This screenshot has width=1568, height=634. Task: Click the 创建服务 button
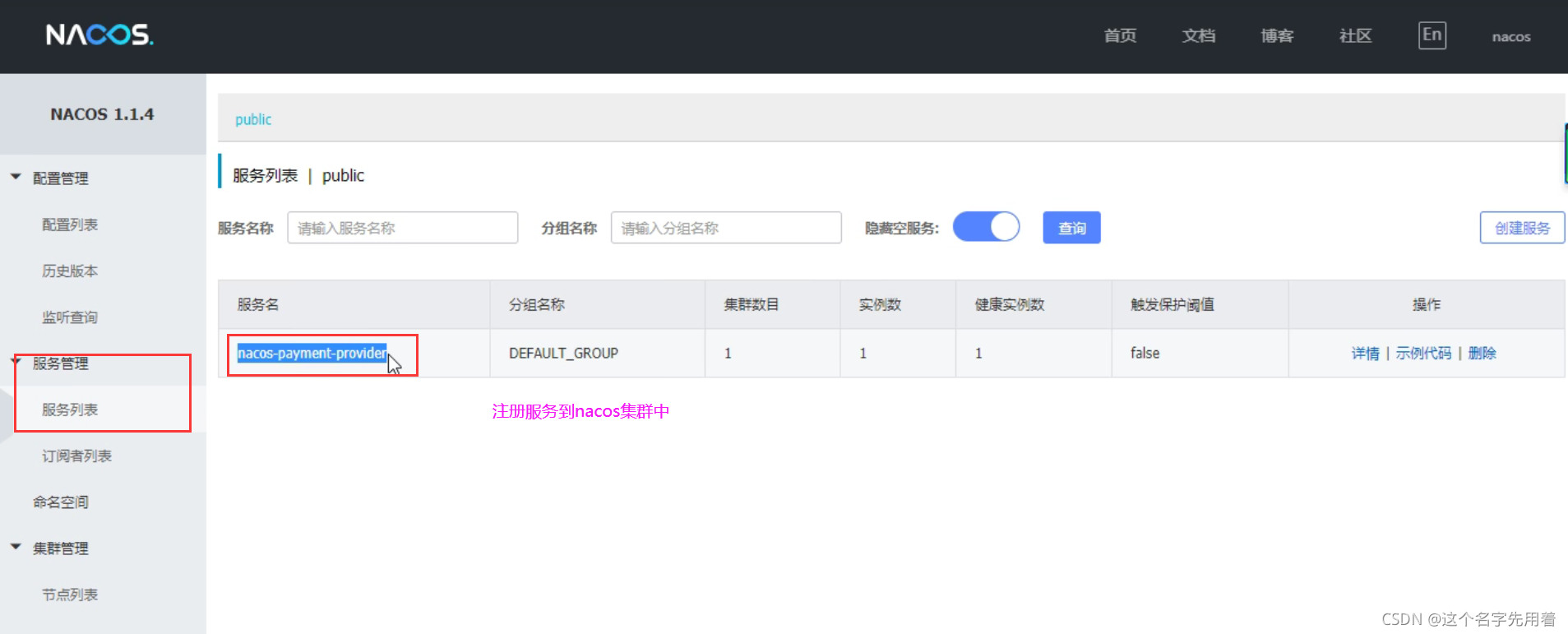tap(1522, 228)
